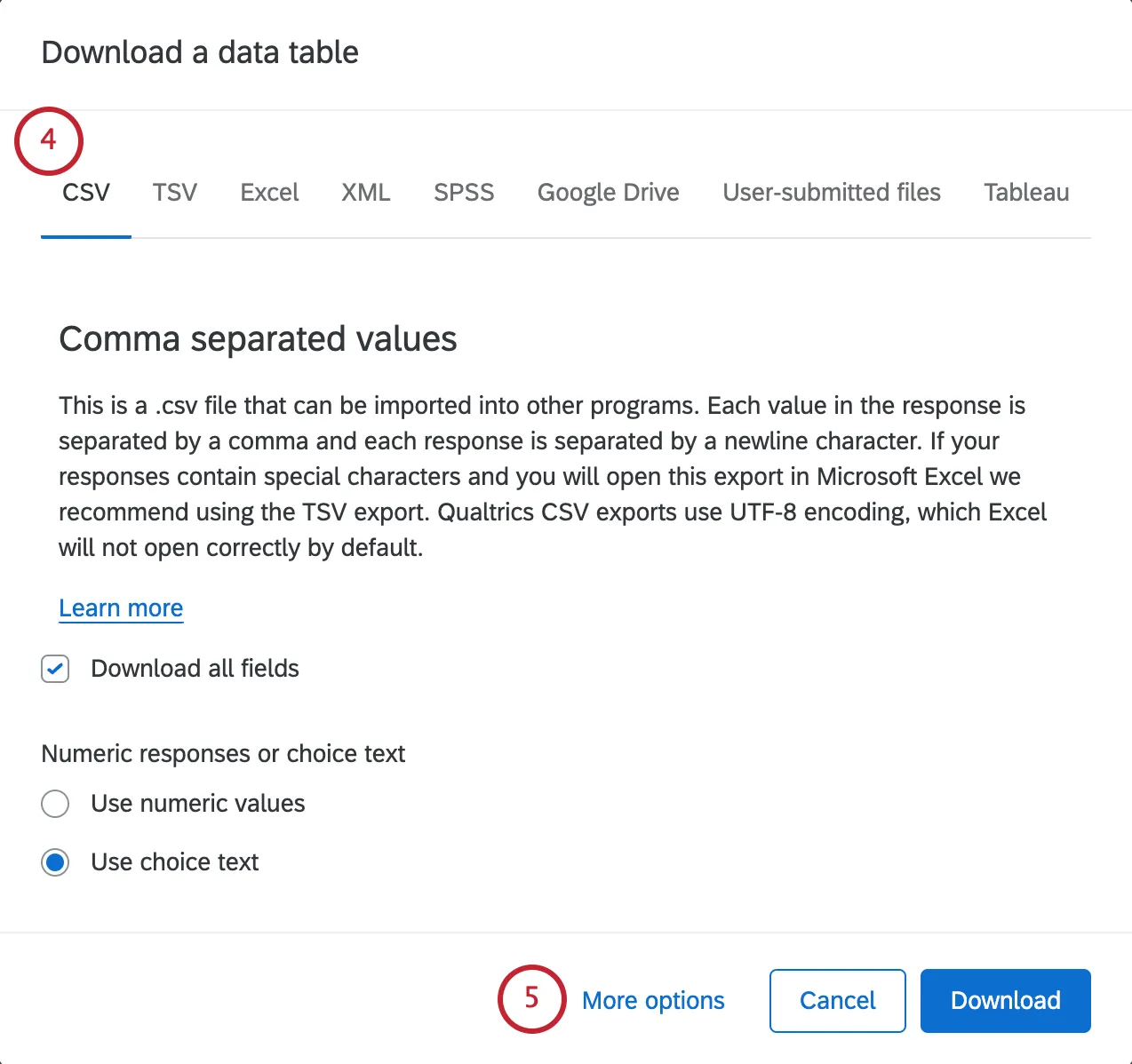Select the CSV tab
Screen dimensions: 1132x1064
click(x=85, y=193)
